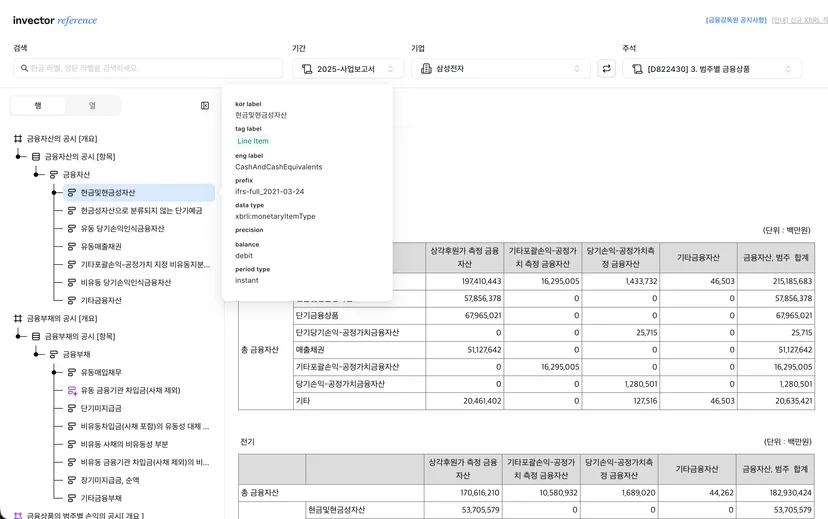Open the 금융감독원 공지사항 link
Viewport: 828px width, 519px height.
pyautogui.click(x=736, y=20)
